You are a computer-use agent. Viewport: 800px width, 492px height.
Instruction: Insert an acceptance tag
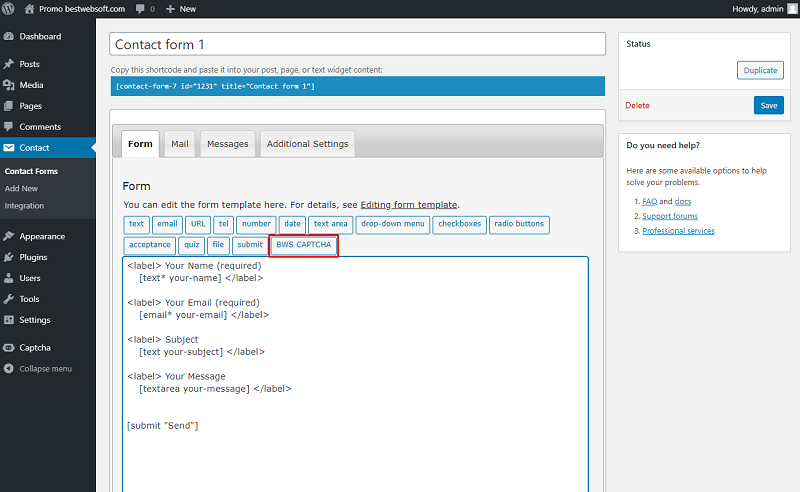coord(149,245)
